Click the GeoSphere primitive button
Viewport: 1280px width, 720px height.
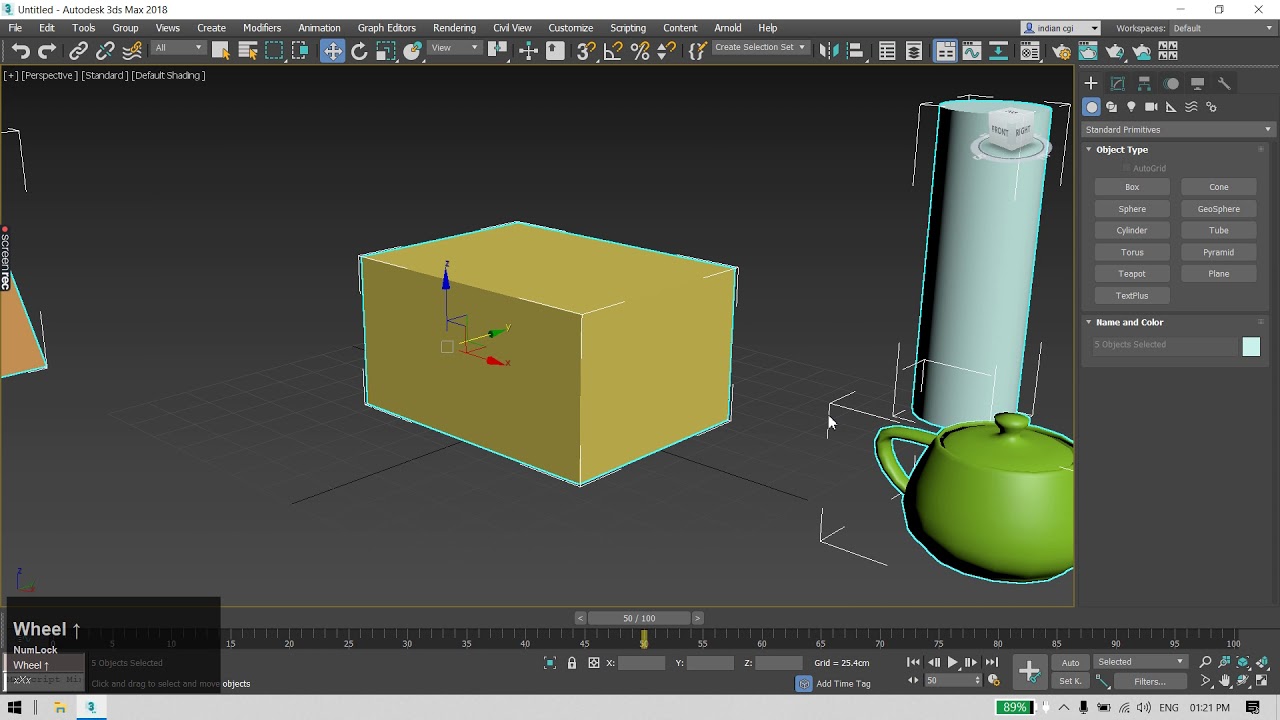(x=1218, y=209)
